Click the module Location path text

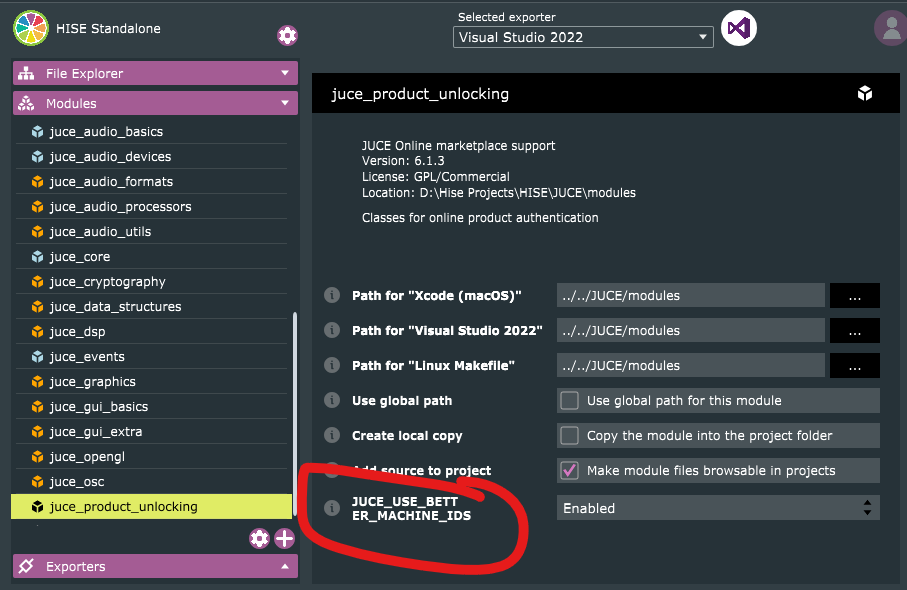point(499,193)
